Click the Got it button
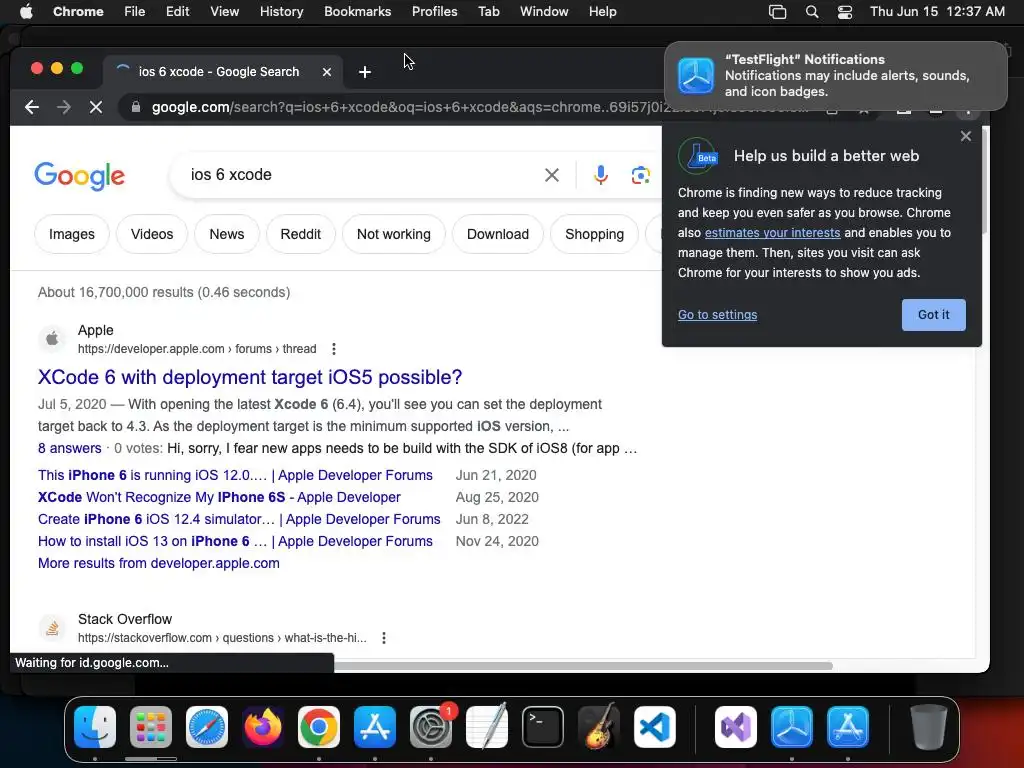The height and width of the screenshot is (768, 1024). click(933, 315)
